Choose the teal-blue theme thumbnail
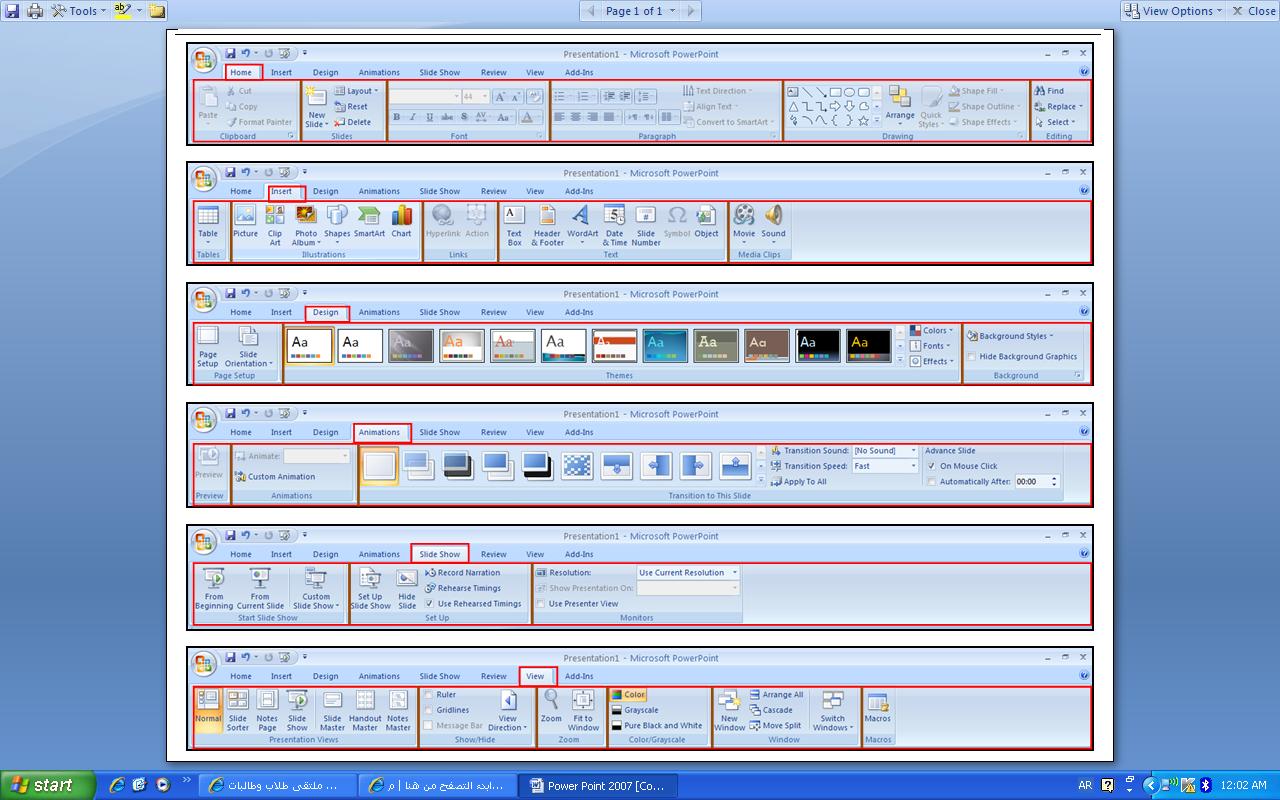Viewport: 1280px width, 800px height. (x=665, y=345)
